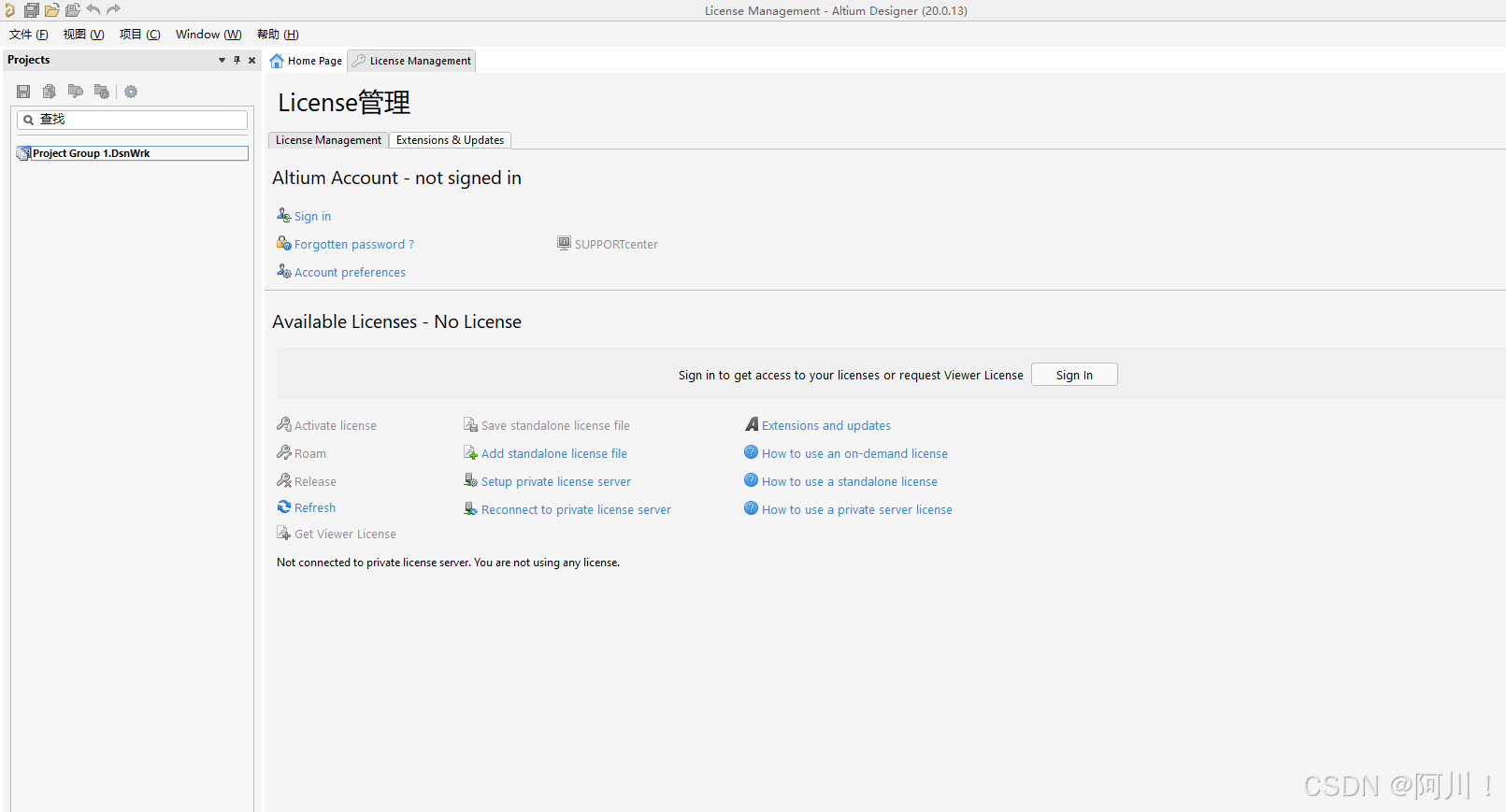The height and width of the screenshot is (812, 1506).
Task: Switch to the Home Page tab
Action: pos(306,61)
